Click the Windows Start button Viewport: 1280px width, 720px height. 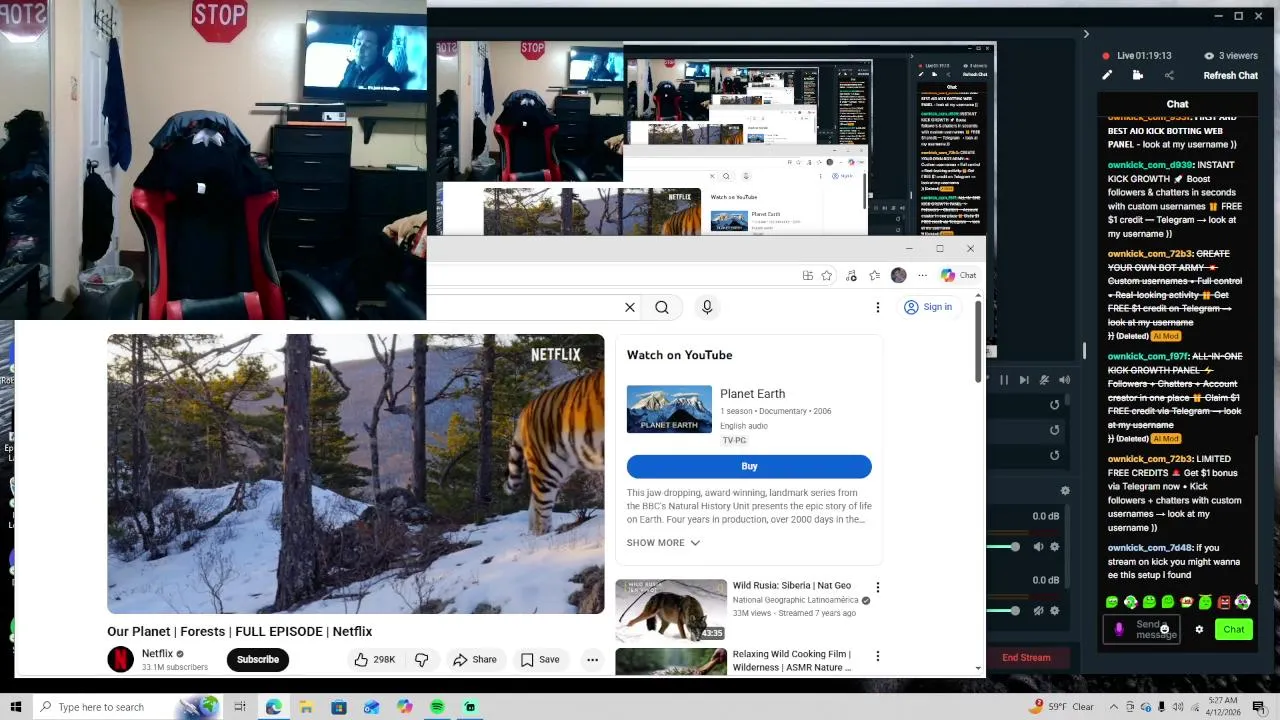pos(15,707)
